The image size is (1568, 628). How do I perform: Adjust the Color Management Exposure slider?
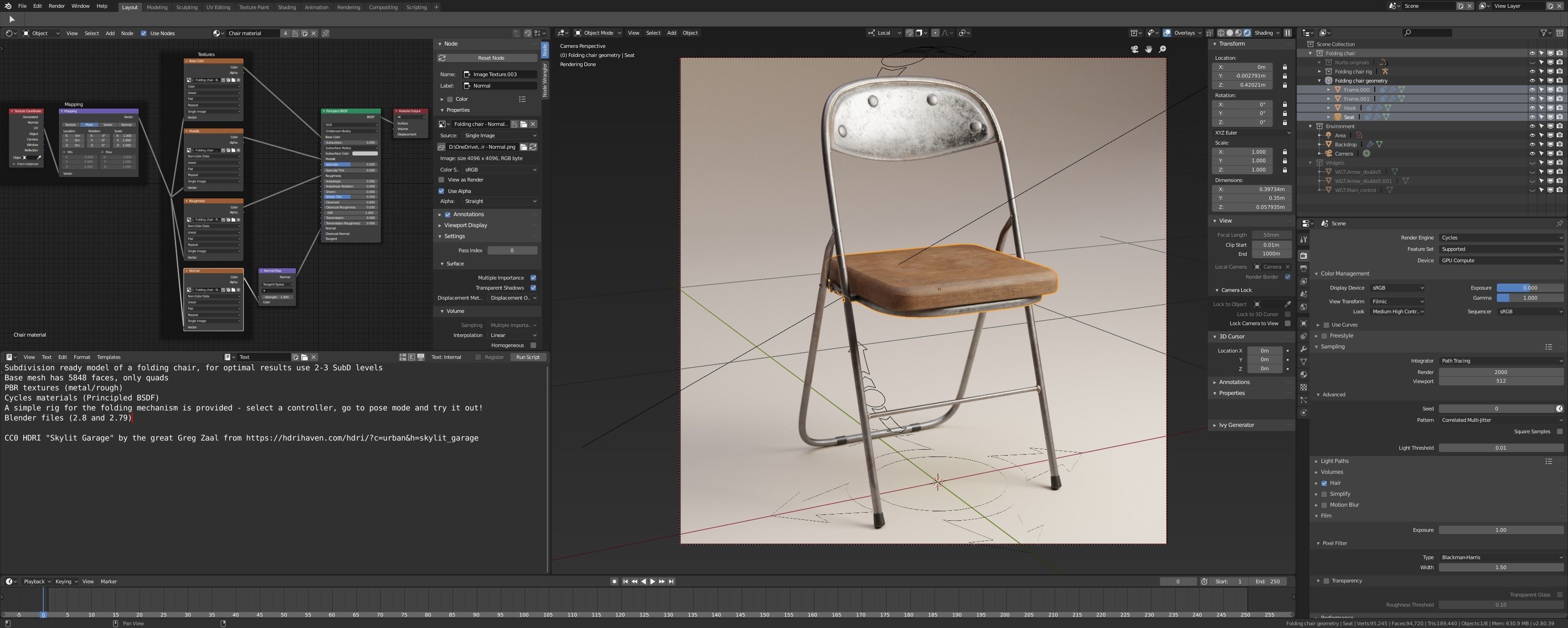pos(1530,288)
